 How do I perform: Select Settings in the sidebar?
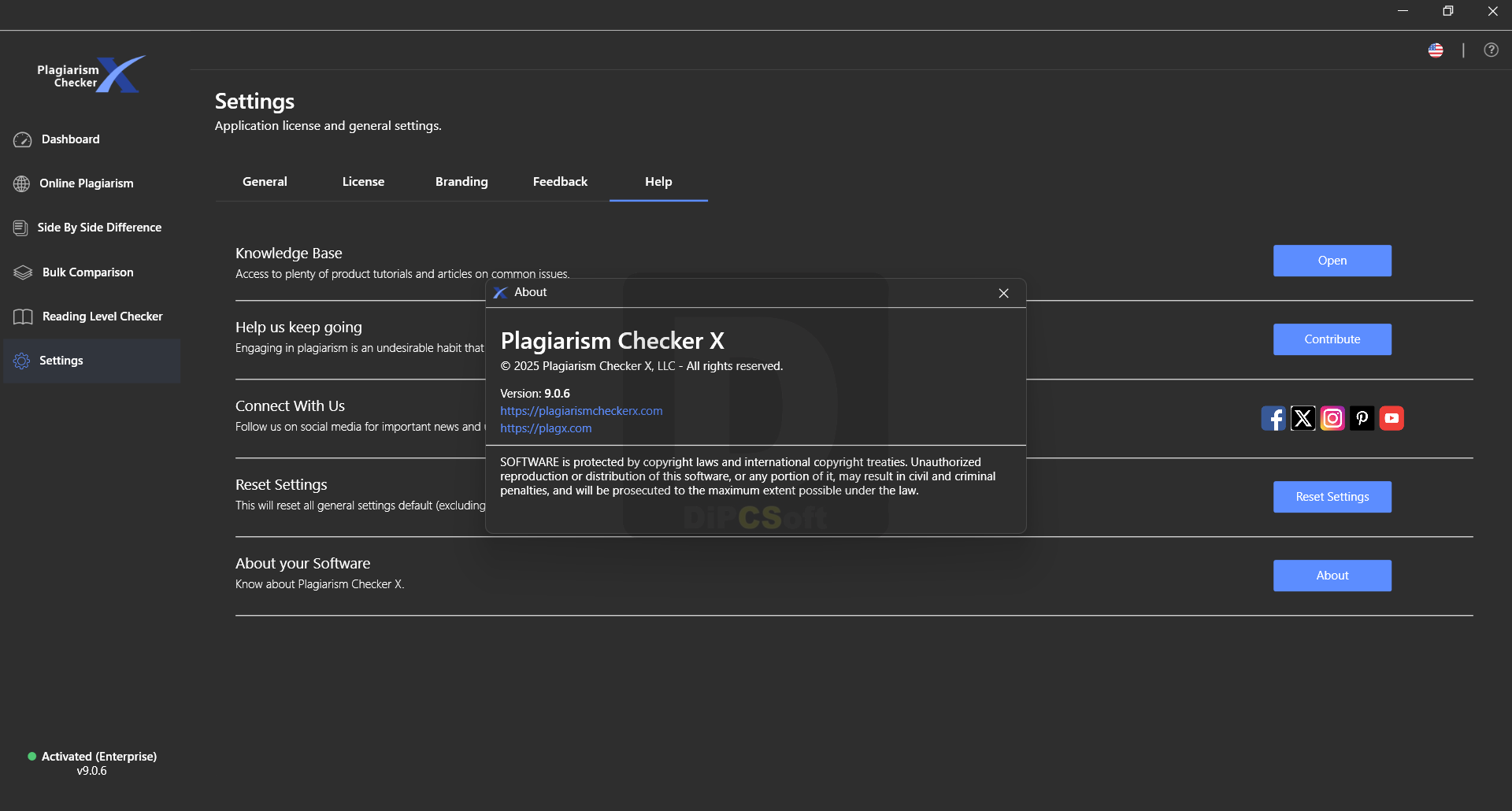[x=91, y=361]
